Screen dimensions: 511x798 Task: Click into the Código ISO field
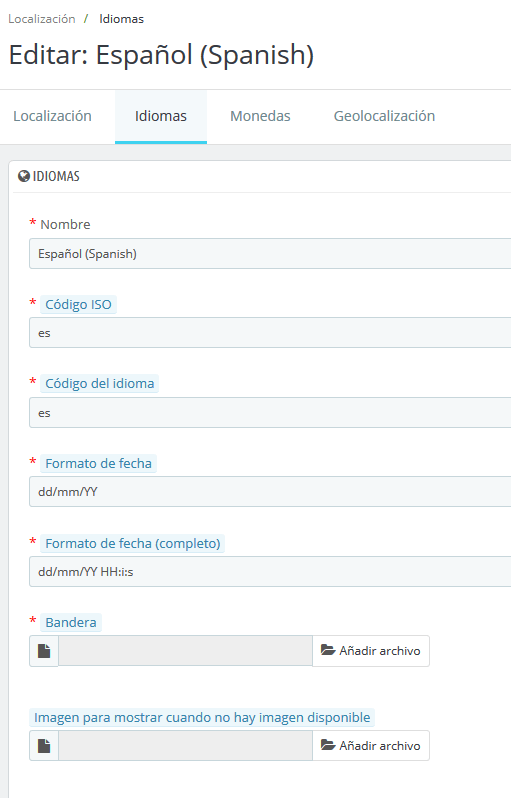[270, 333]
